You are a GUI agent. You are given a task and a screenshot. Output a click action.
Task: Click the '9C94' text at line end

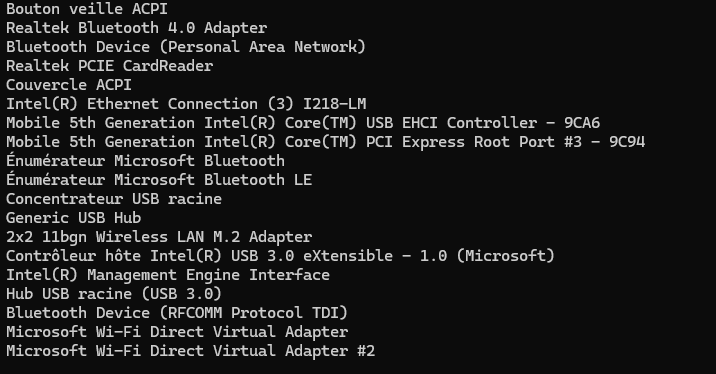(627, 142)
